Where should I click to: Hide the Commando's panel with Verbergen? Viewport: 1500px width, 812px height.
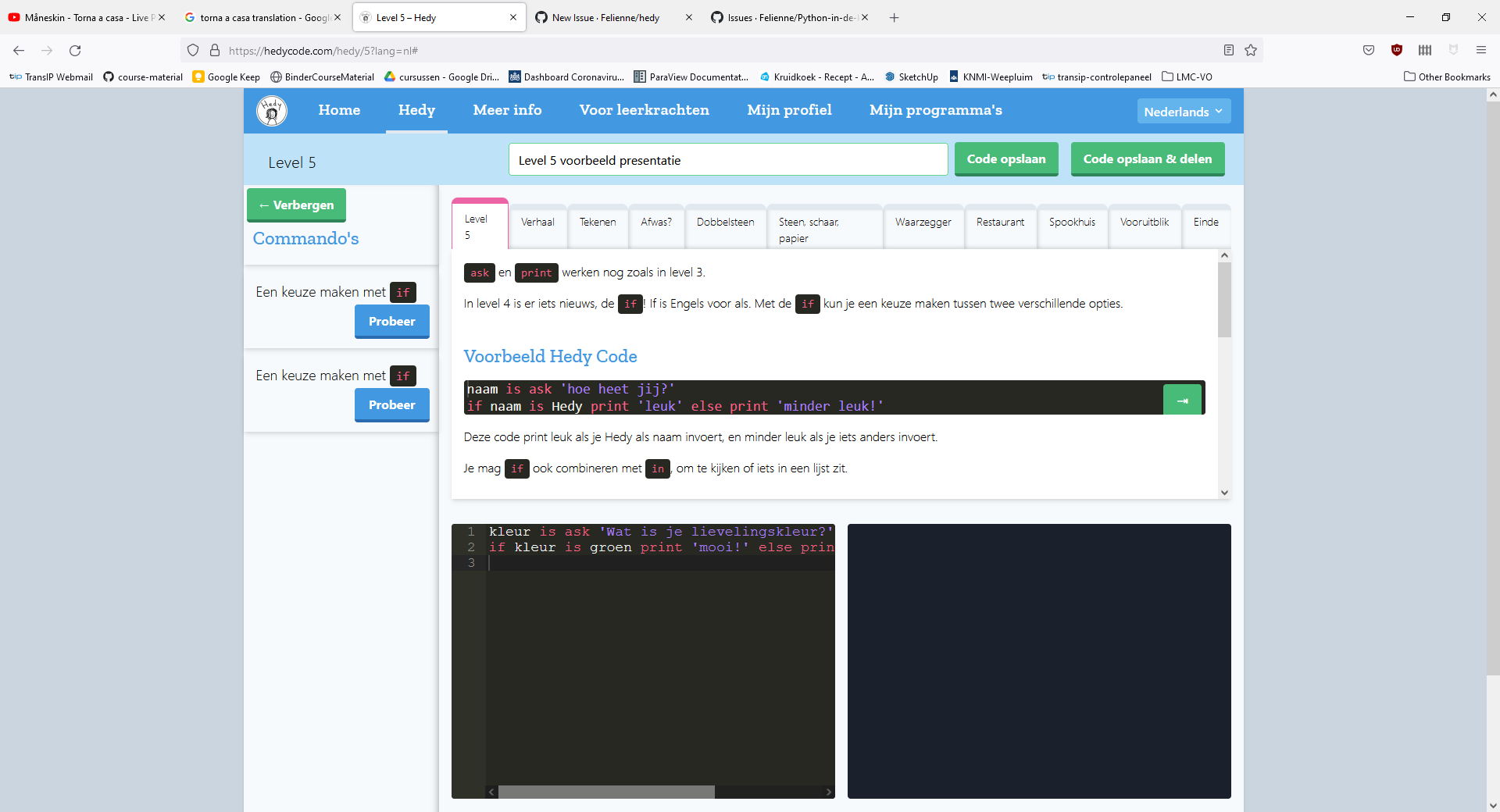tap(295, 205)
